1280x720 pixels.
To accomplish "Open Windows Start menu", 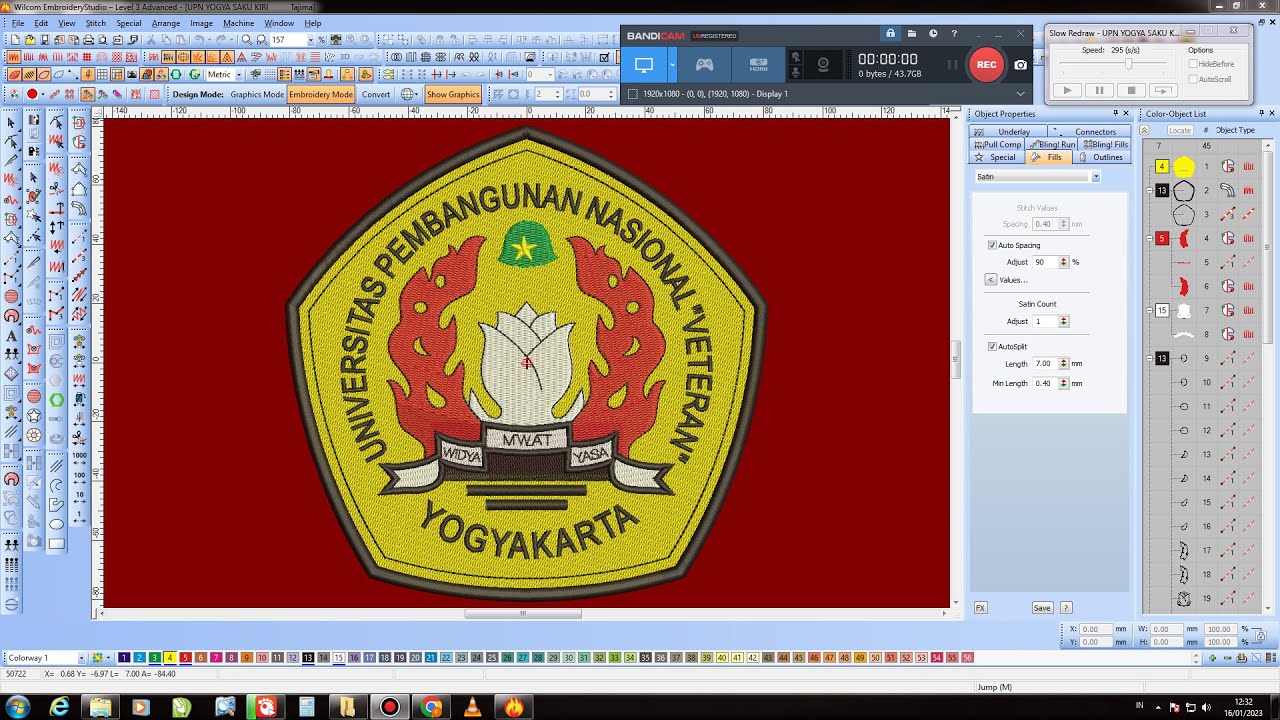I will click(18, 707).
